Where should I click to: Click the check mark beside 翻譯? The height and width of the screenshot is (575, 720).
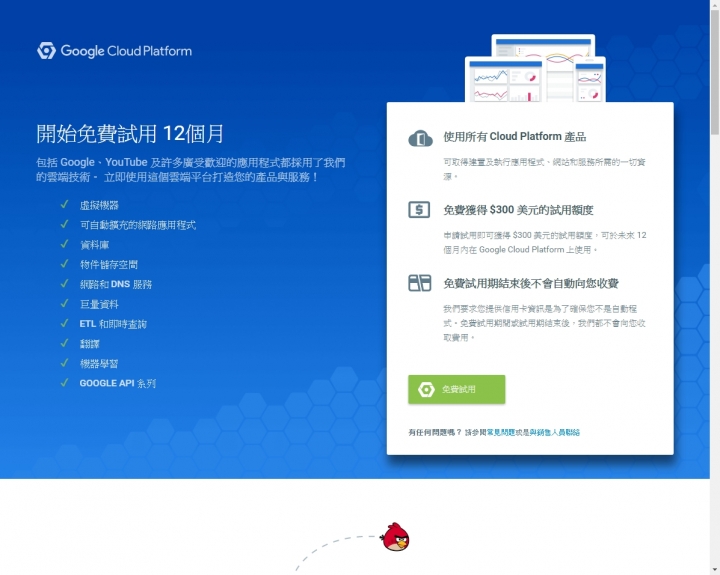64,343
